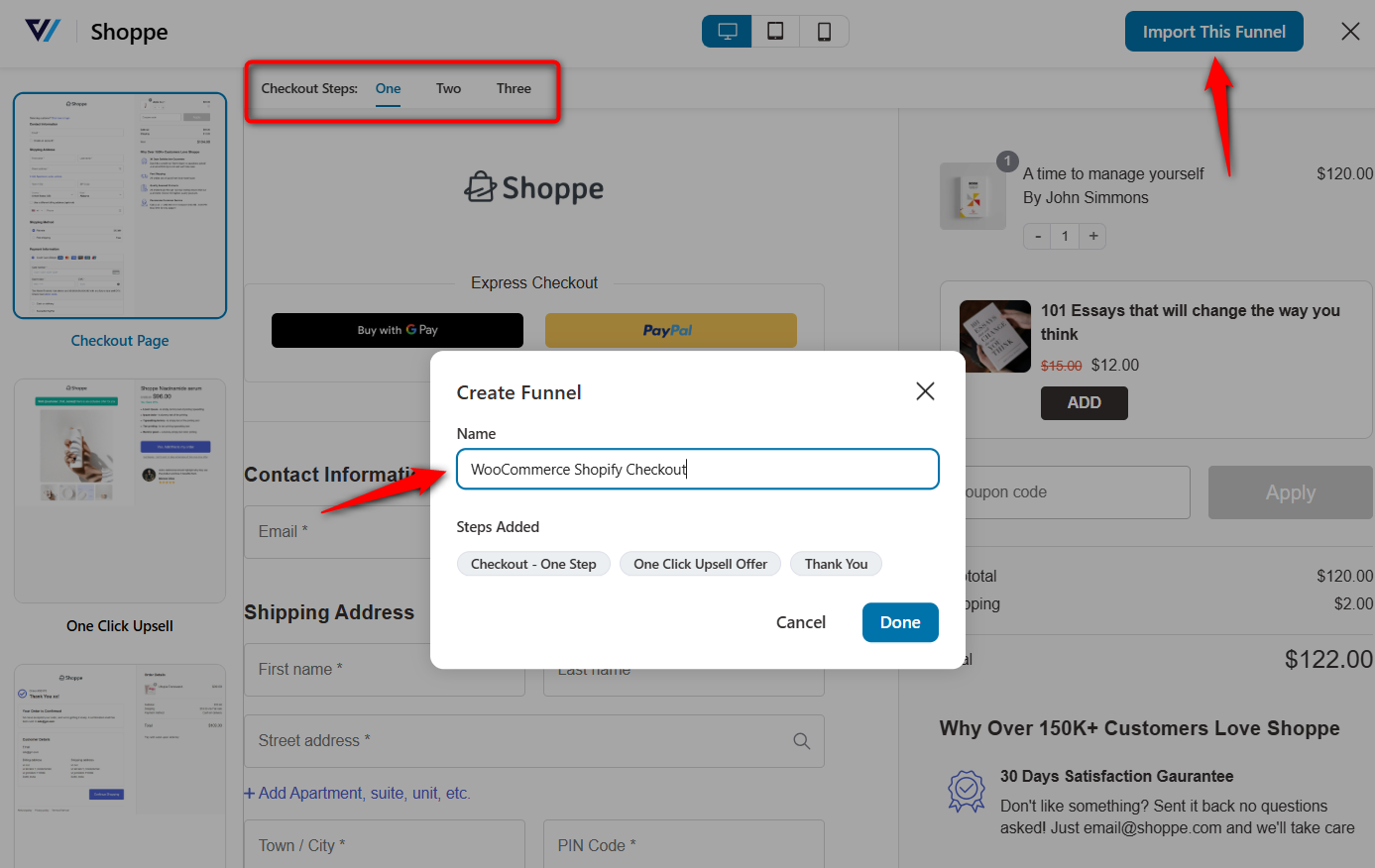Click the Apply coupon button
This screenshot has height=868, width=1375.
1291,492
